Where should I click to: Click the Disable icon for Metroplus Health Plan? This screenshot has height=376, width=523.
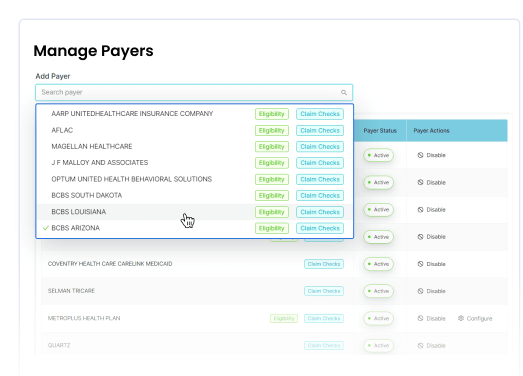[x=420, y=318]
